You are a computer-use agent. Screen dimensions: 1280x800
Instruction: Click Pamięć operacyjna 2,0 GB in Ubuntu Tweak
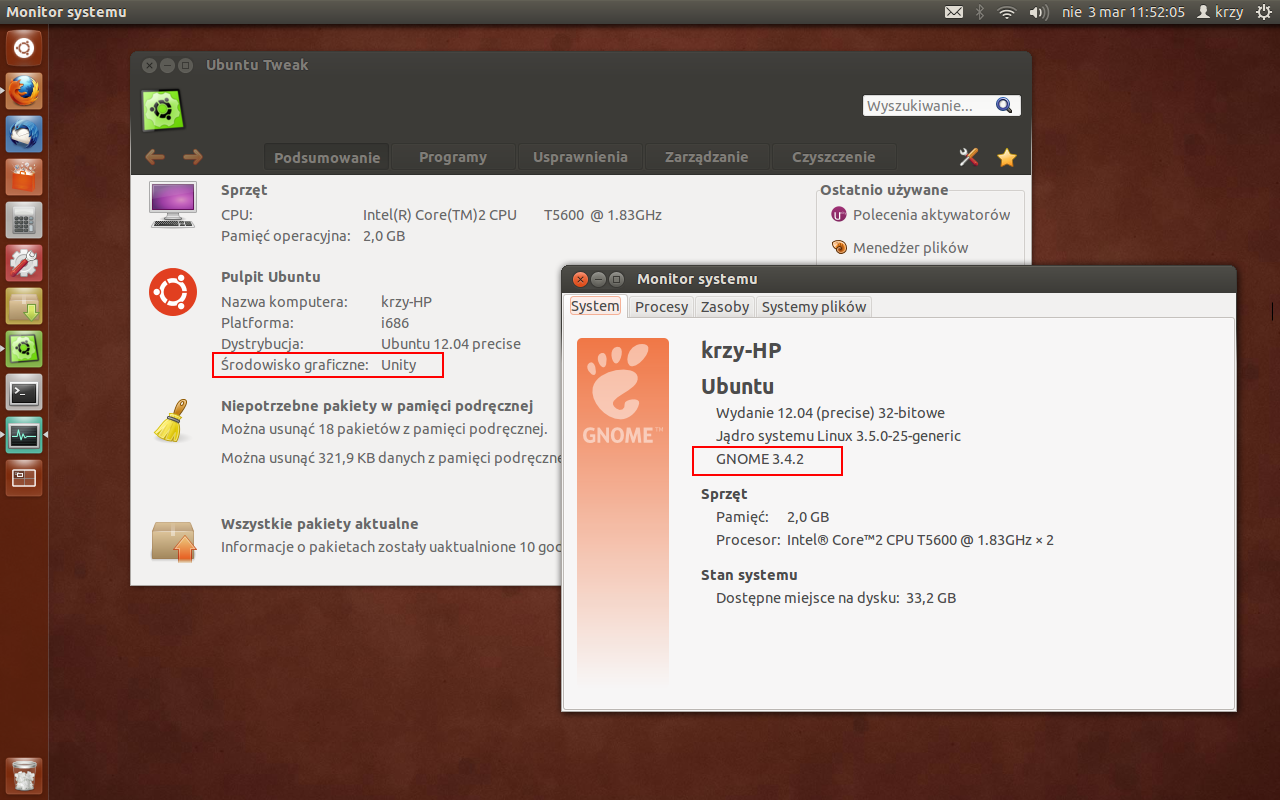point(313,236)
